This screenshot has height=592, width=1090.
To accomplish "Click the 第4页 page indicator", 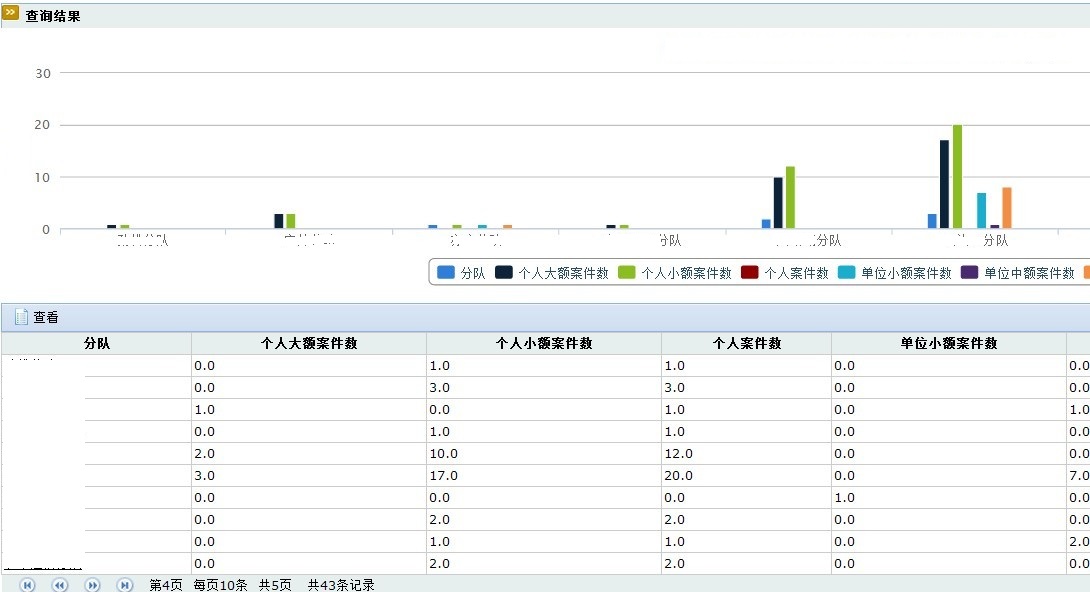I will 165,585.
